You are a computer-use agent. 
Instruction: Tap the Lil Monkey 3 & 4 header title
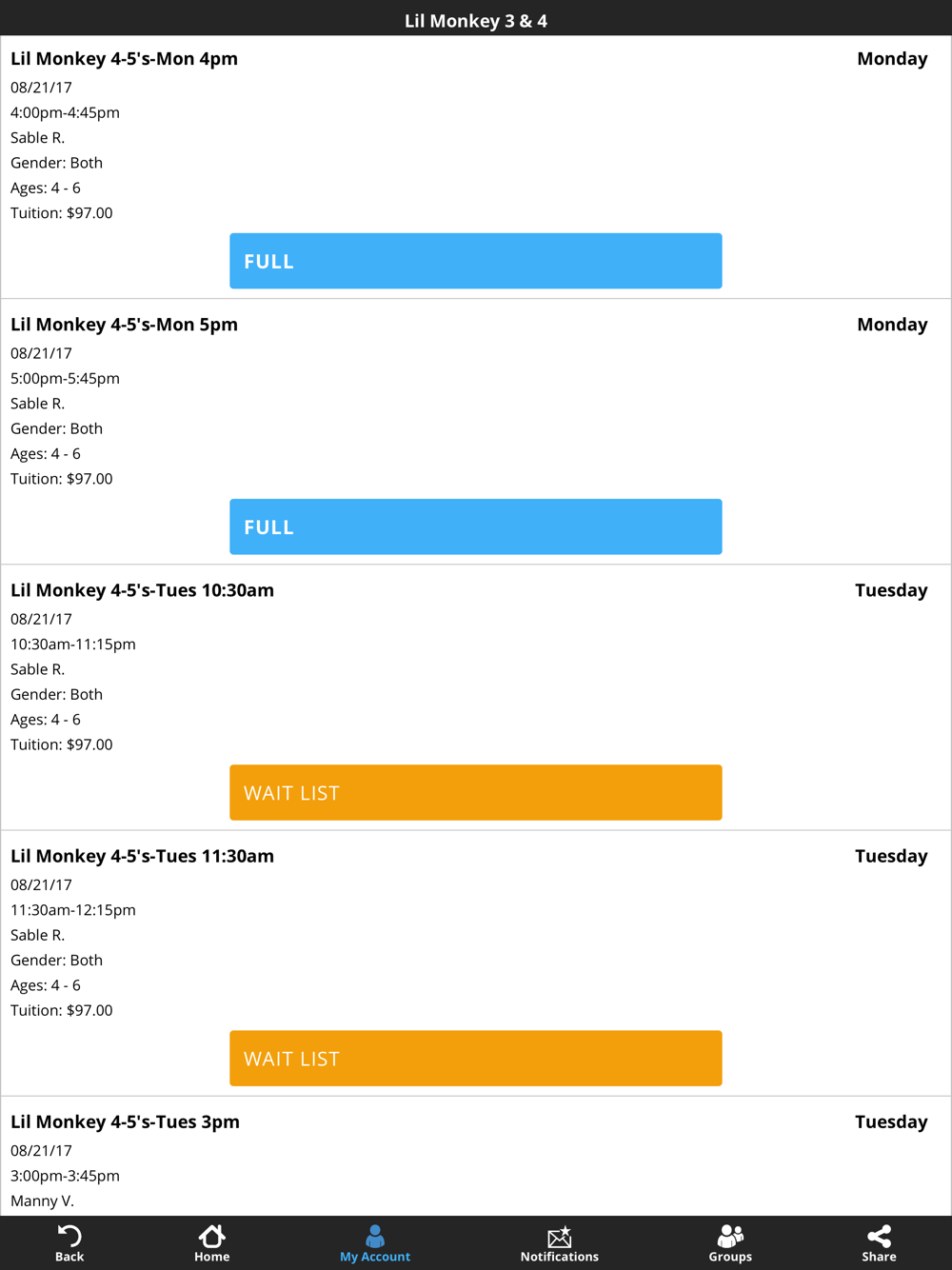coord(476,21)
